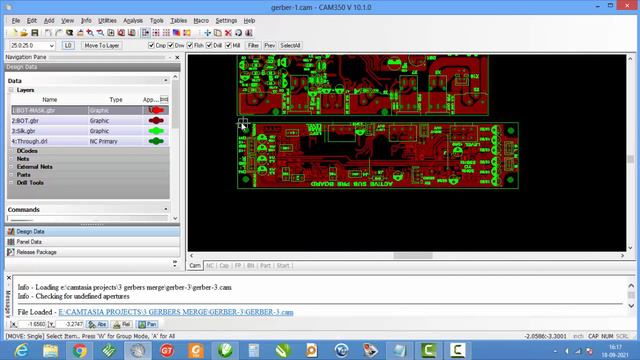Click the Zoom All fit-to-view icon
This screenshot has height=360, width=640.
(x=111, y=33)
